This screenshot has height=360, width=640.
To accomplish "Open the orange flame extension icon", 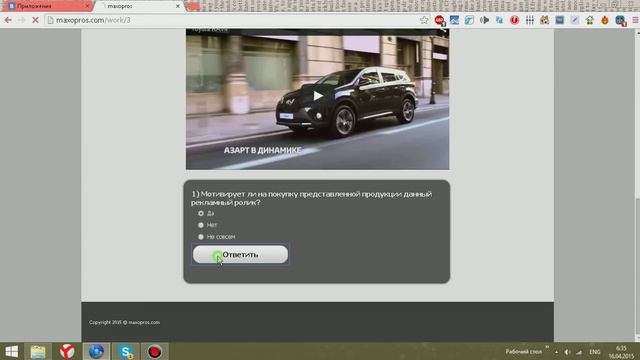I will tap(605, 20).
